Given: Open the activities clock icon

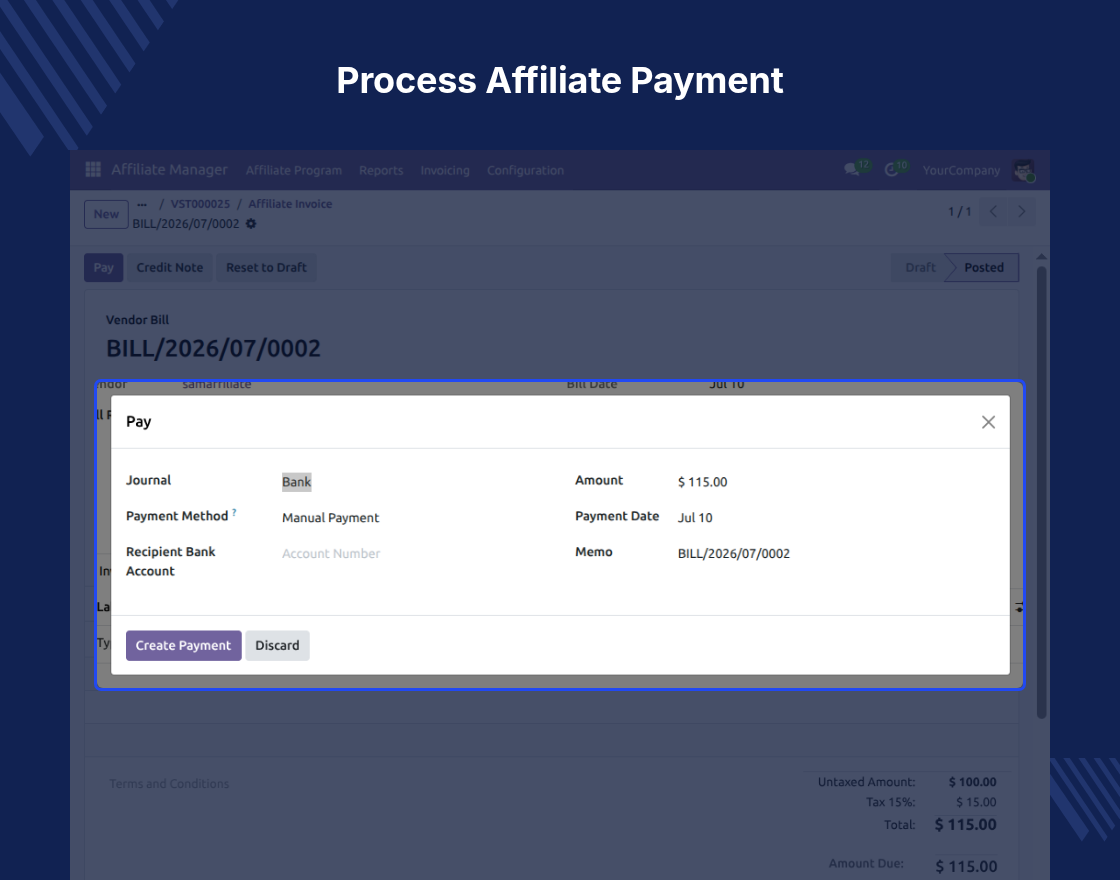Looking at the screenshot, I should [891, 169].
